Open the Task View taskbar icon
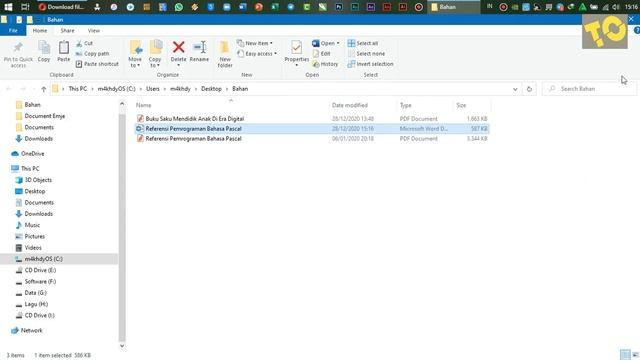 click(25, 7)
